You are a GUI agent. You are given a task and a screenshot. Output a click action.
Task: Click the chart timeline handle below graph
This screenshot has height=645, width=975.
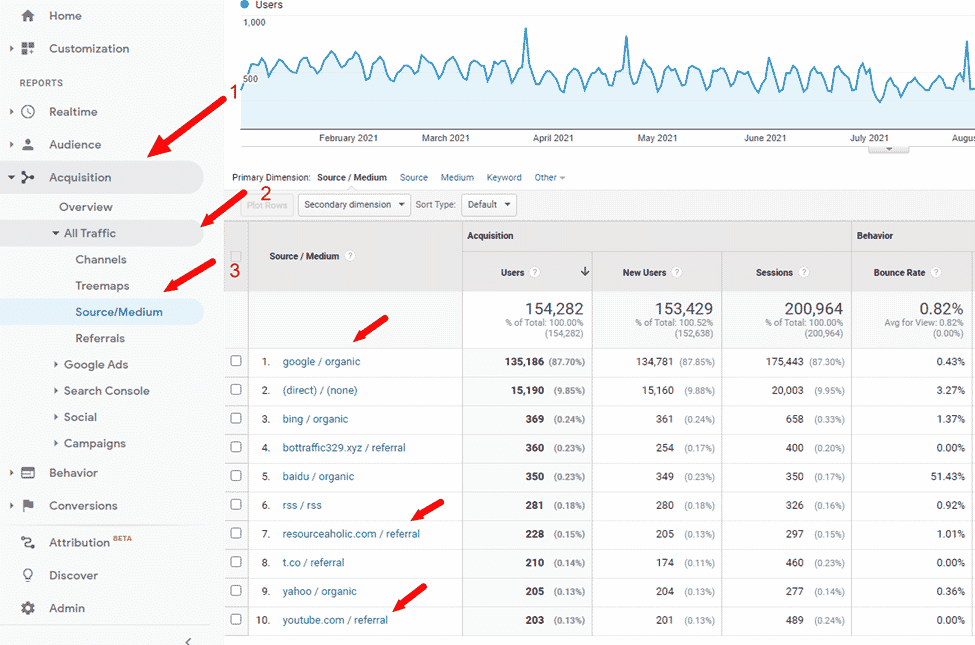(889, 148)
